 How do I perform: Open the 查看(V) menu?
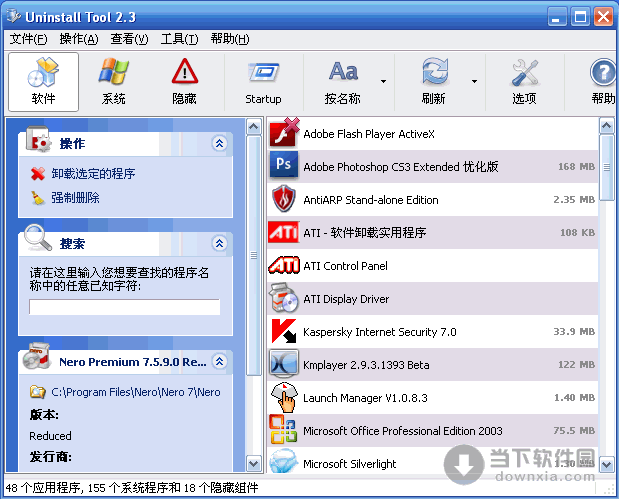pyautogui.click(x=129, y=39)
